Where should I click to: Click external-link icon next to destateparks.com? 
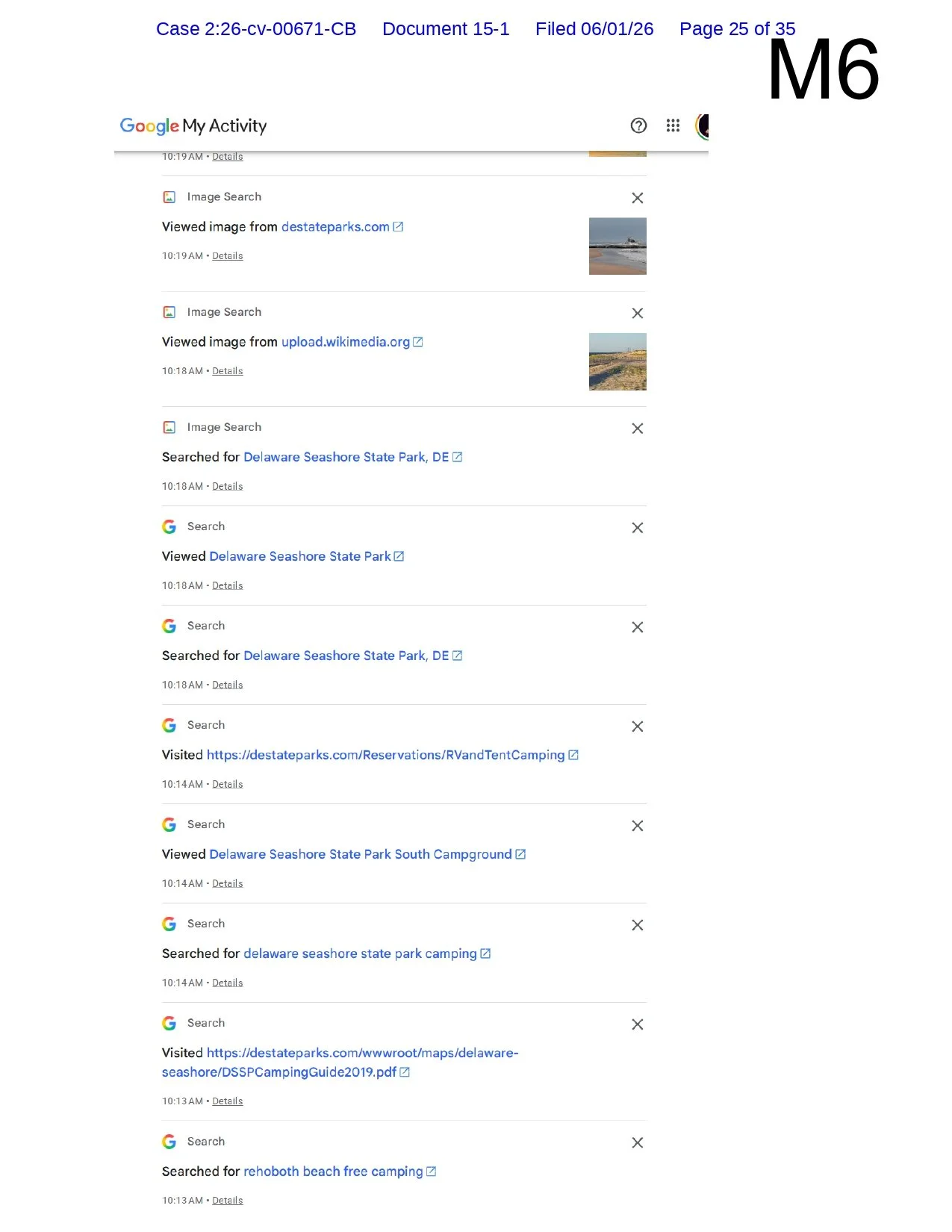pyautogui.click(x=398, y=226)
